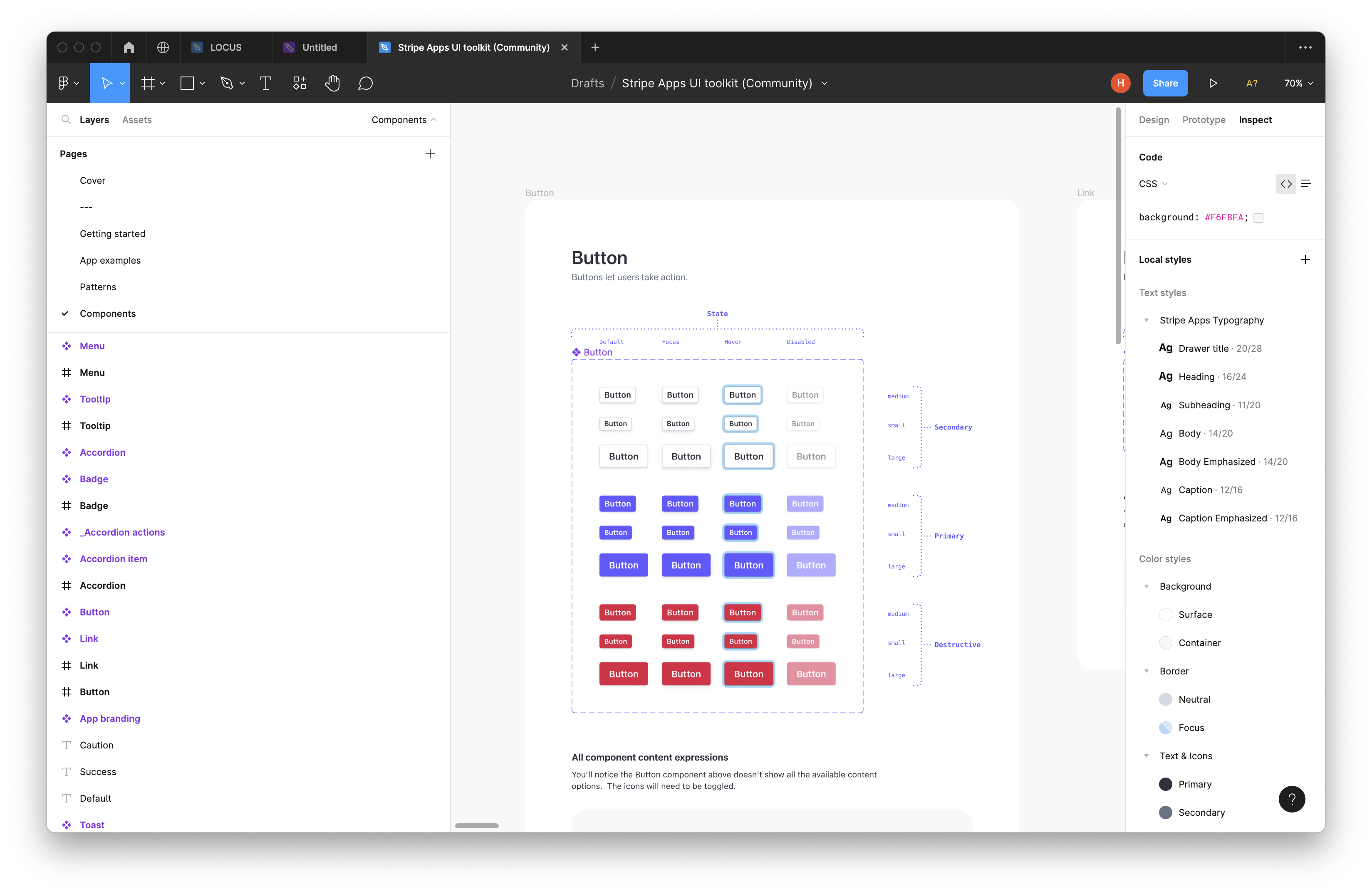The height and width of the screenshot is (894, 1372).
Task: Open the help question mark button
Action: click(x=1292, y=799)
